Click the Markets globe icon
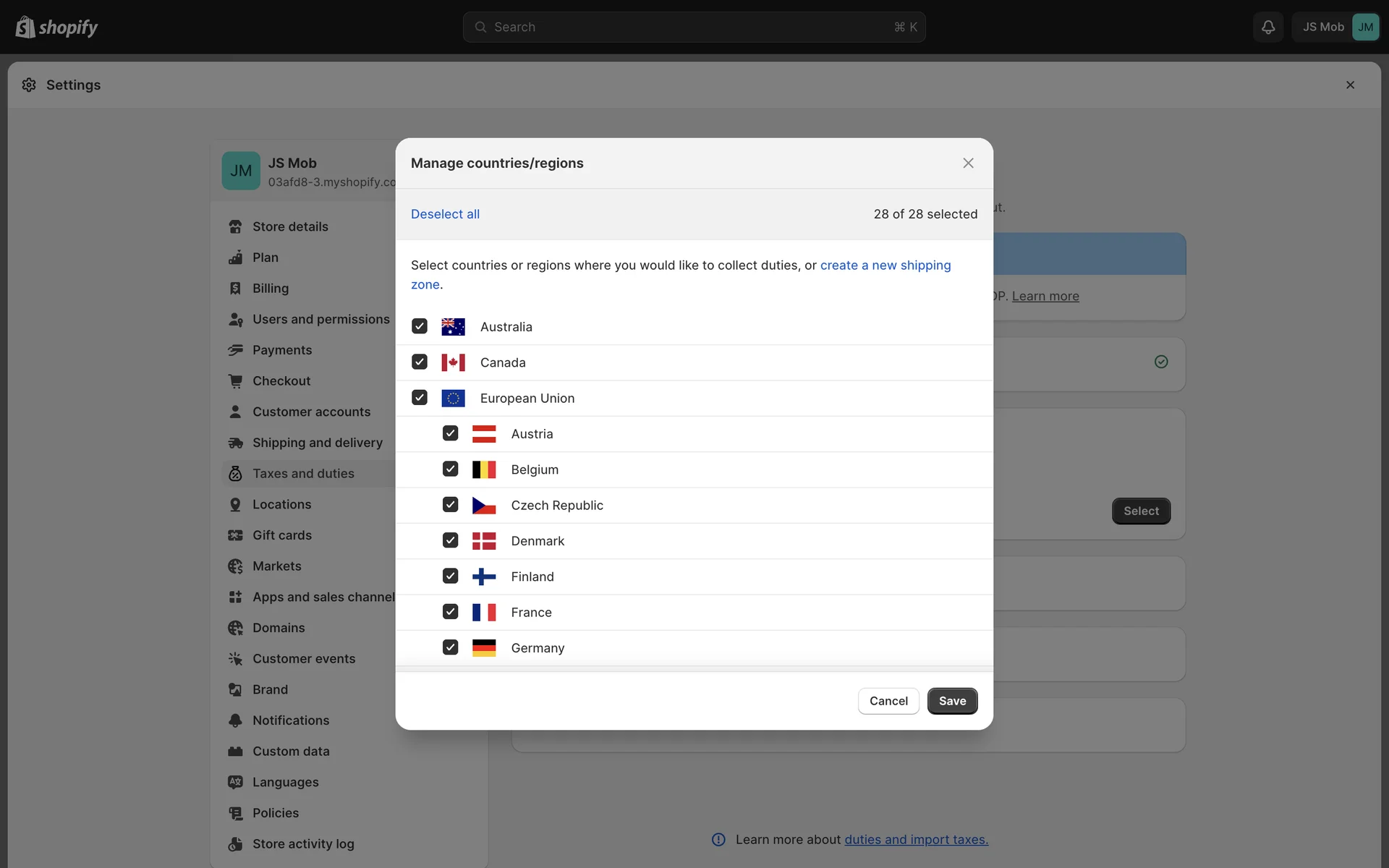This screenshot has height=868, width=1389. click(x=235, y=566)
